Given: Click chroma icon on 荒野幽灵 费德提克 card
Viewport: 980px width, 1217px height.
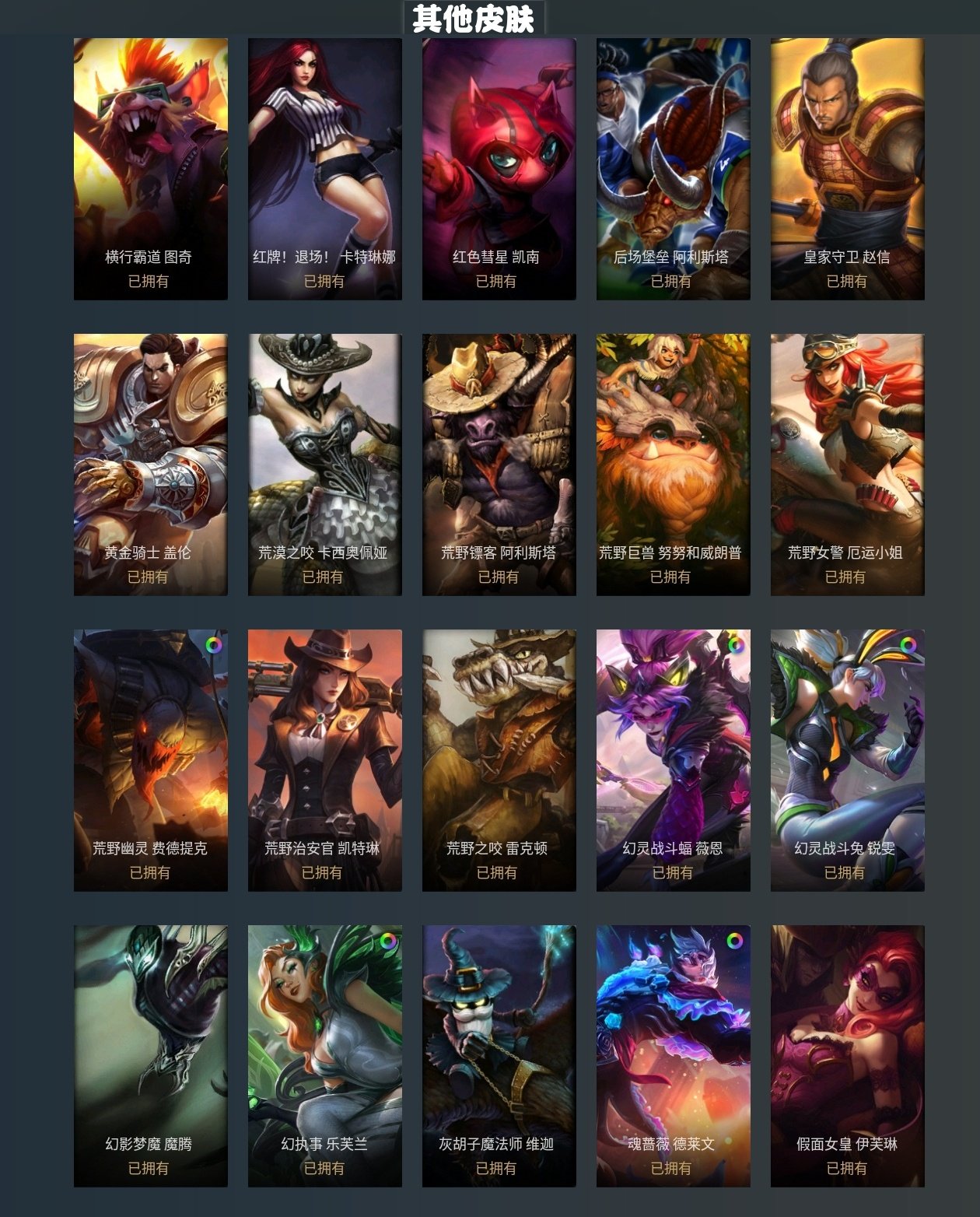Looking at the screenshot, I should [213, 645].
